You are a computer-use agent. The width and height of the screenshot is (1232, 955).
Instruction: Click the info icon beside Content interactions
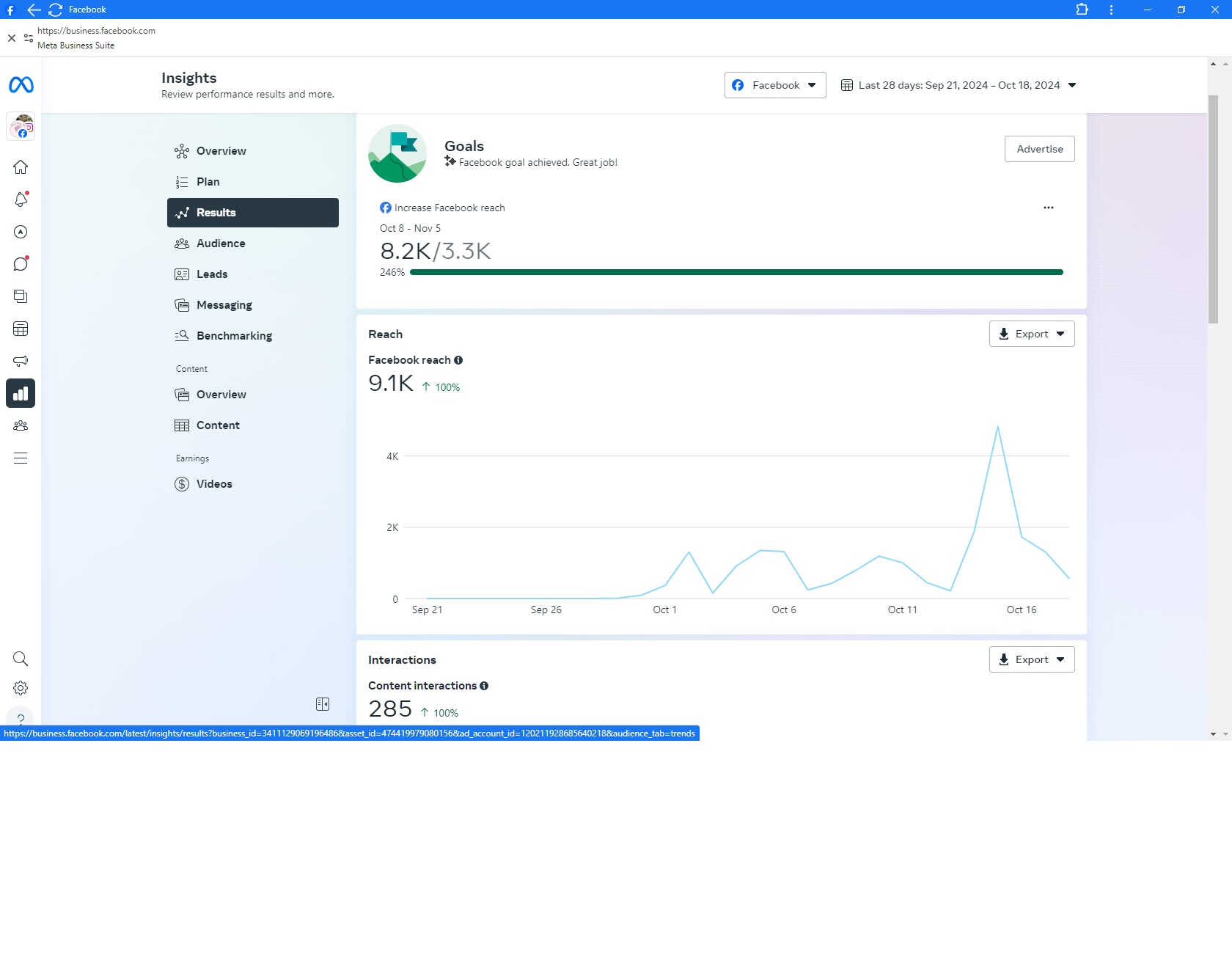(484, 686)
